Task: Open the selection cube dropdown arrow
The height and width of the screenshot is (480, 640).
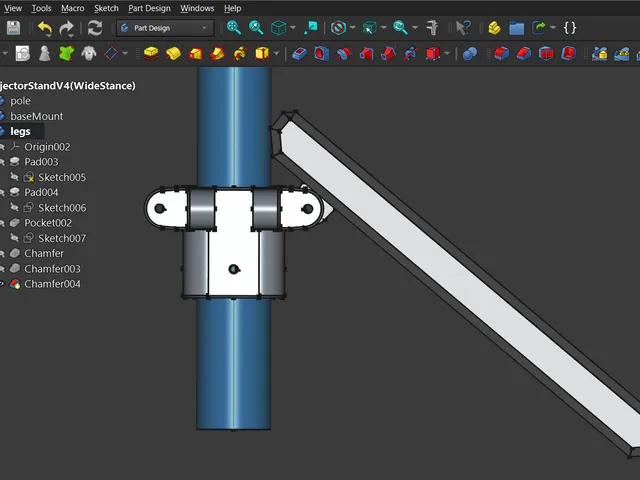Action: click(384, 28)
